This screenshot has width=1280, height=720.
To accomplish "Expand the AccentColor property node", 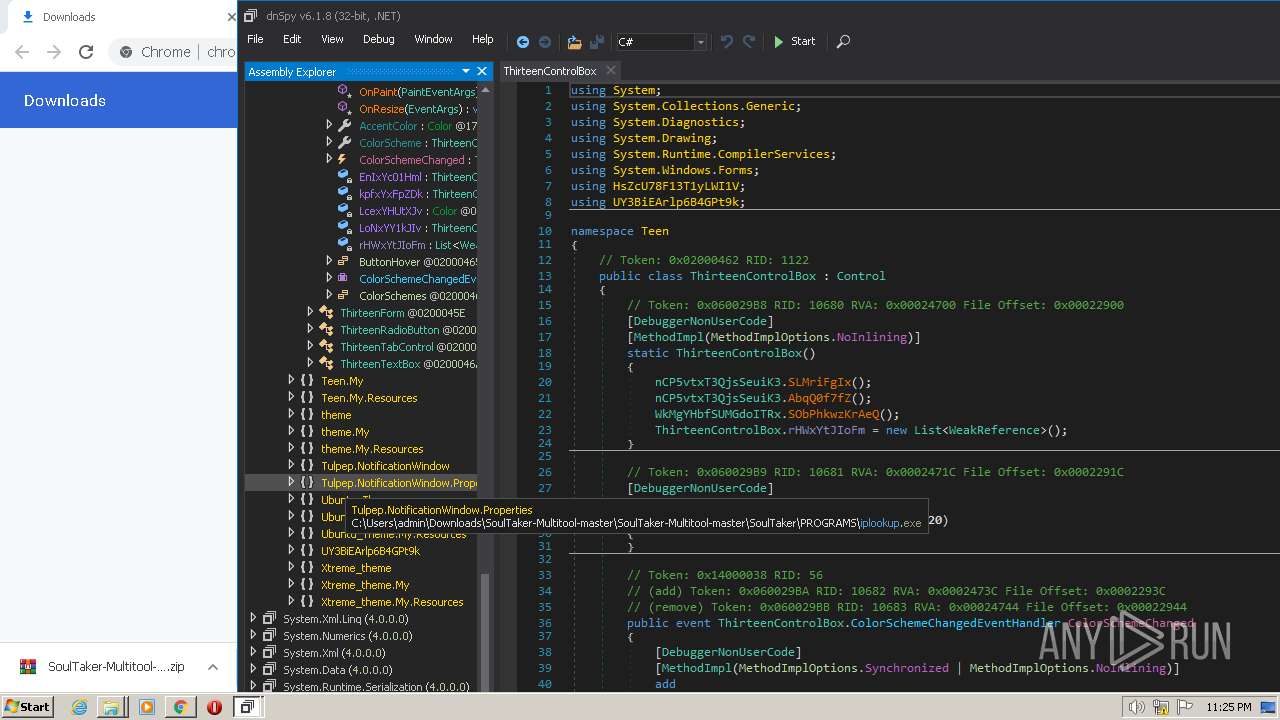I will (329, 126).
